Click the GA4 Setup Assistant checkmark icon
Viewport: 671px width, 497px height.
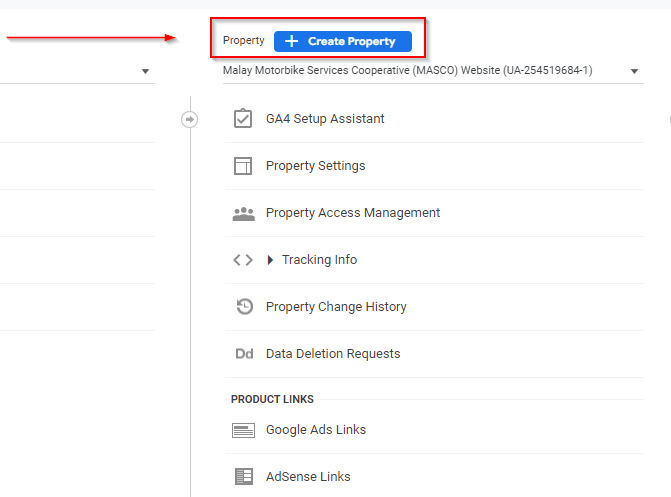243,119
